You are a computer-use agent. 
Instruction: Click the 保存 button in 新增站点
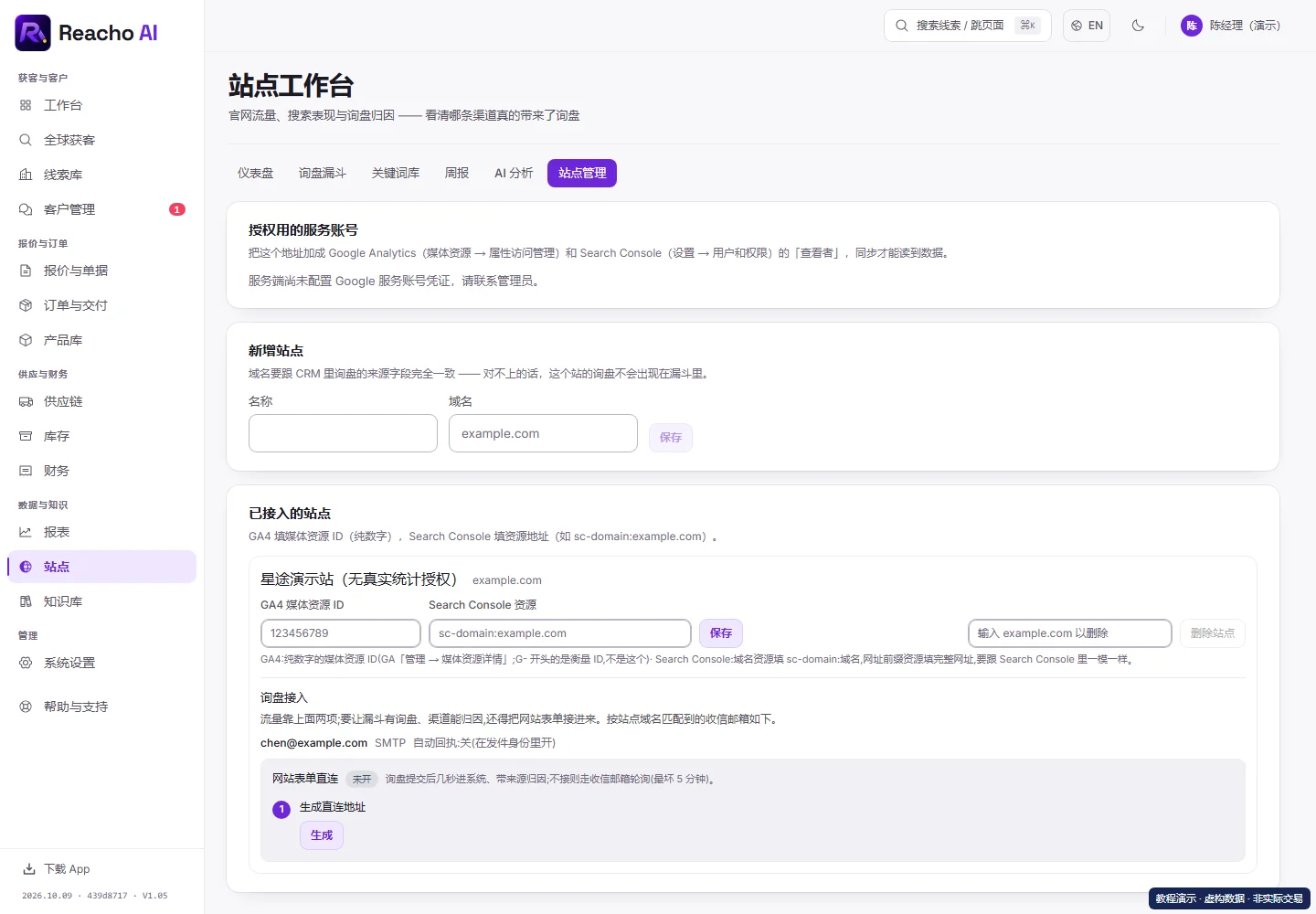671,438
